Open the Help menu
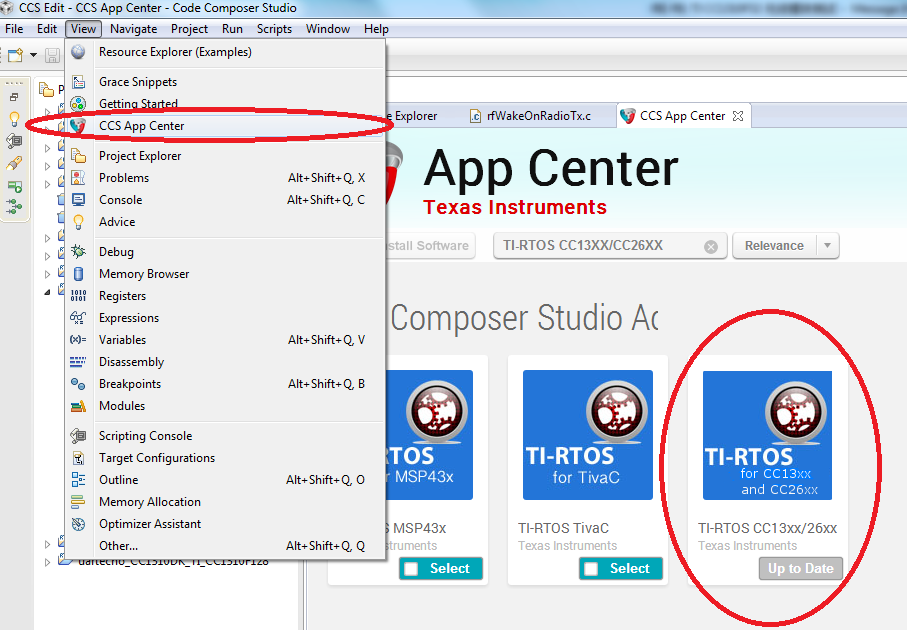This screenshot has width=907, height=630. point(376,29)
